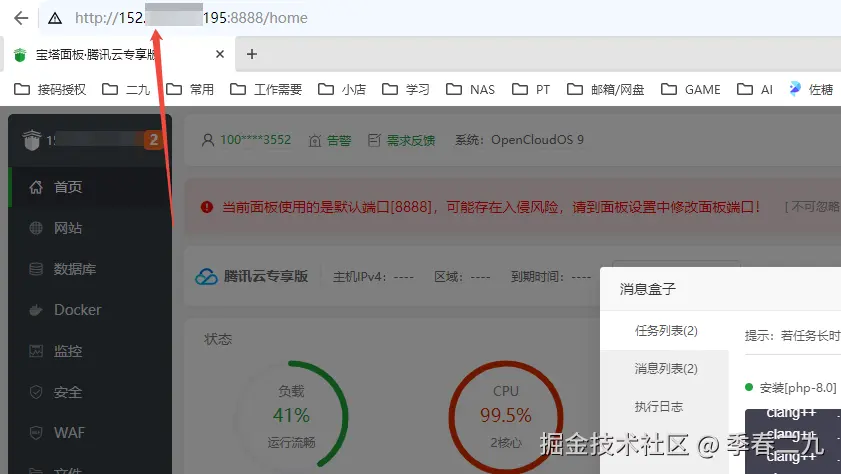
Task: Click the 区域 field
Action: (462, 277)
